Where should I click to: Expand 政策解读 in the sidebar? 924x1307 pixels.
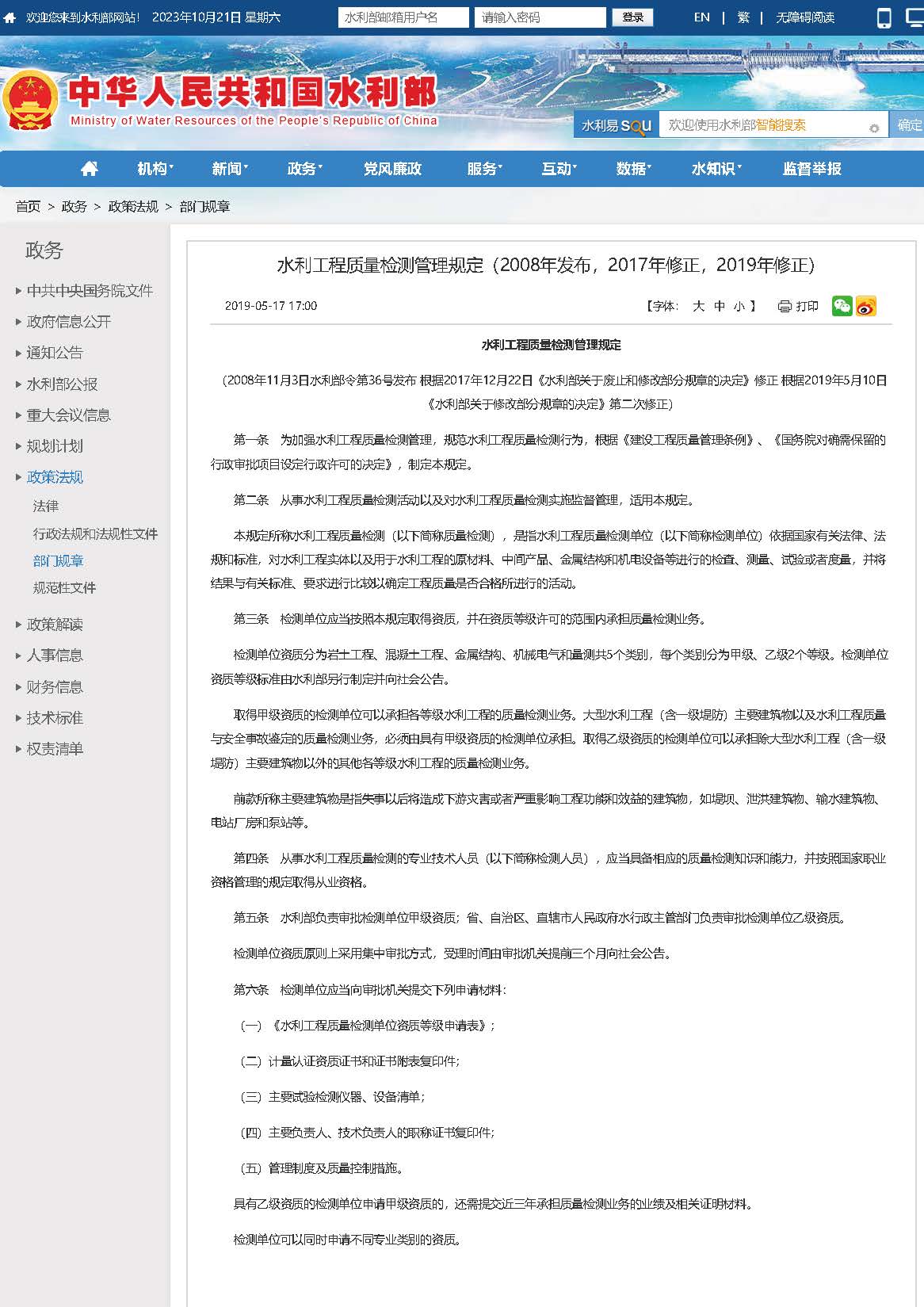[x=55, y=625]
